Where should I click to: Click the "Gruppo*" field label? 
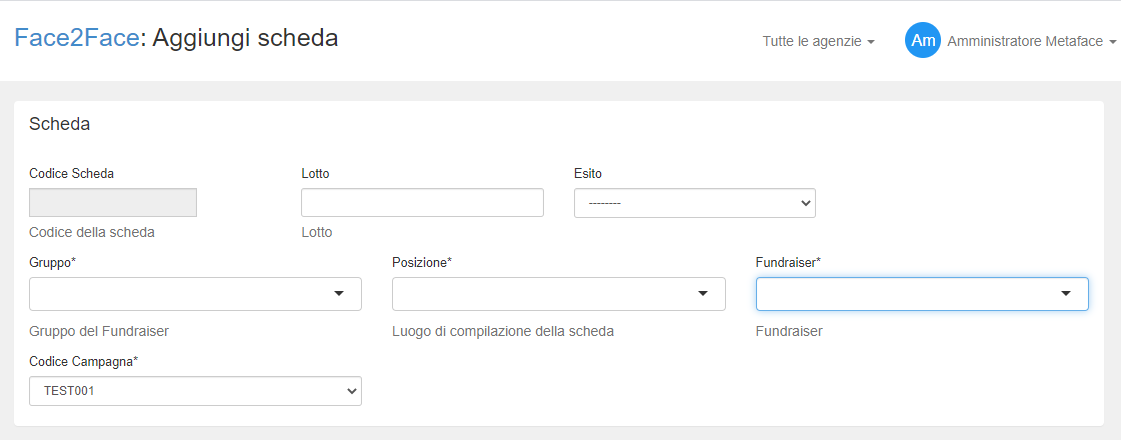pyautogui.click(x=53, y=262)
